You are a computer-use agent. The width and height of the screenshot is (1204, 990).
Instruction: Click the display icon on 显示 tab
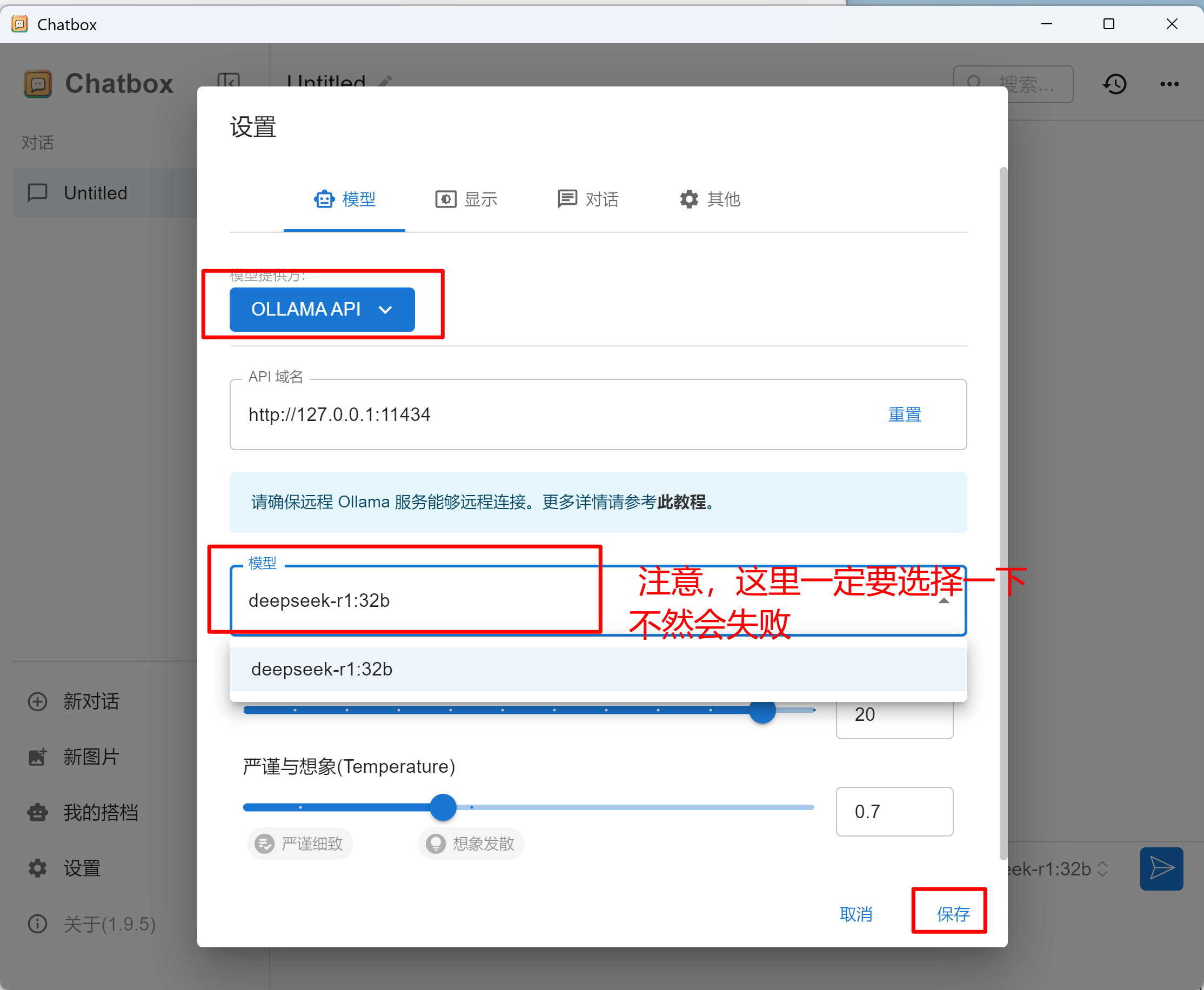pyautogui.click(x=446, y=199)
